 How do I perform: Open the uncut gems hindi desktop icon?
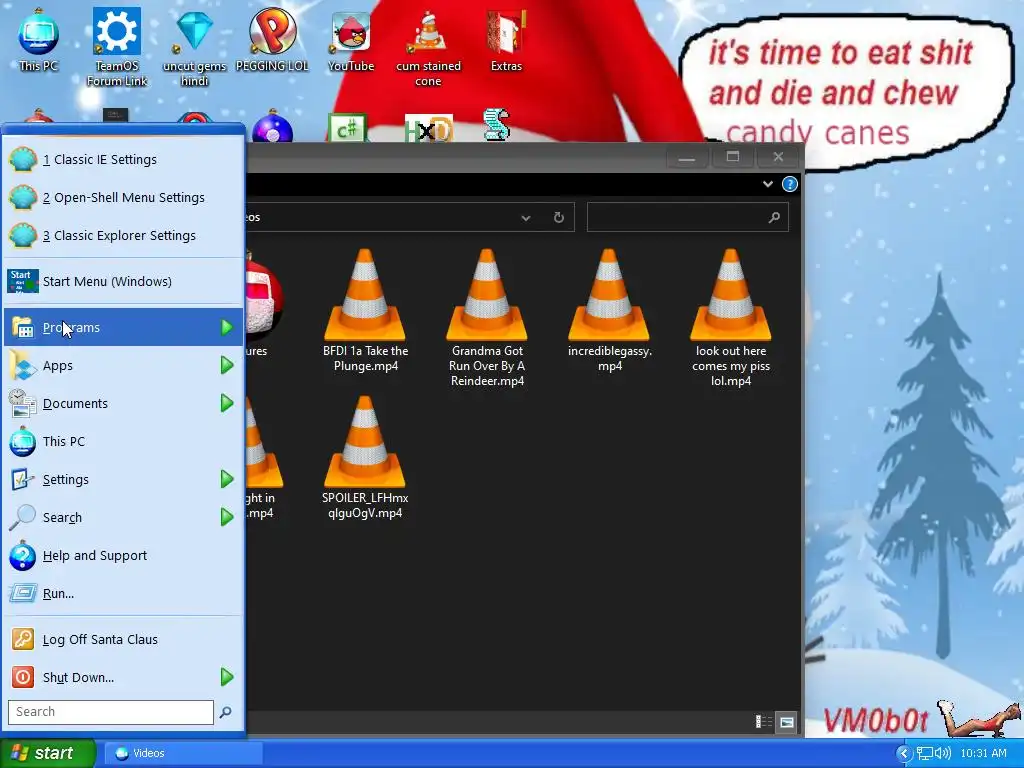(195, 47)
